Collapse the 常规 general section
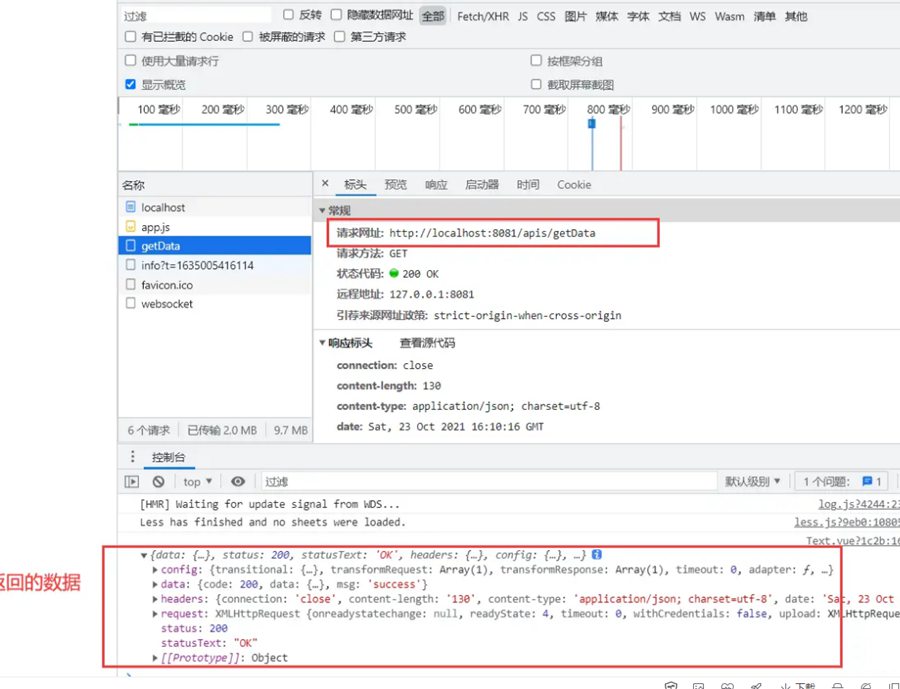 coord(323,211)
